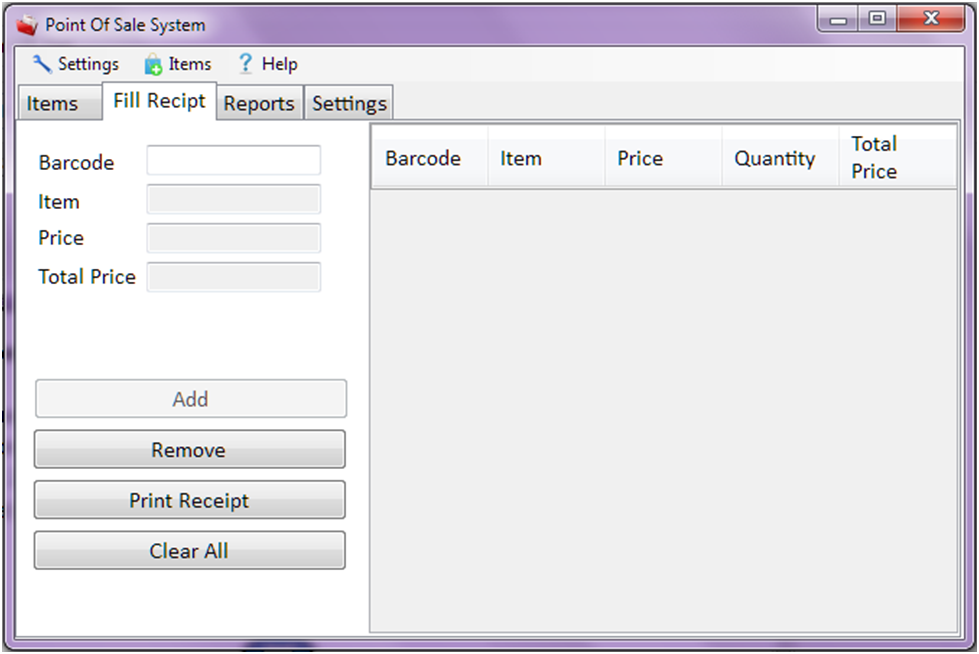Open the Settings tab
The width and height of the screenshot is (979, 654).
coord(349,103)
